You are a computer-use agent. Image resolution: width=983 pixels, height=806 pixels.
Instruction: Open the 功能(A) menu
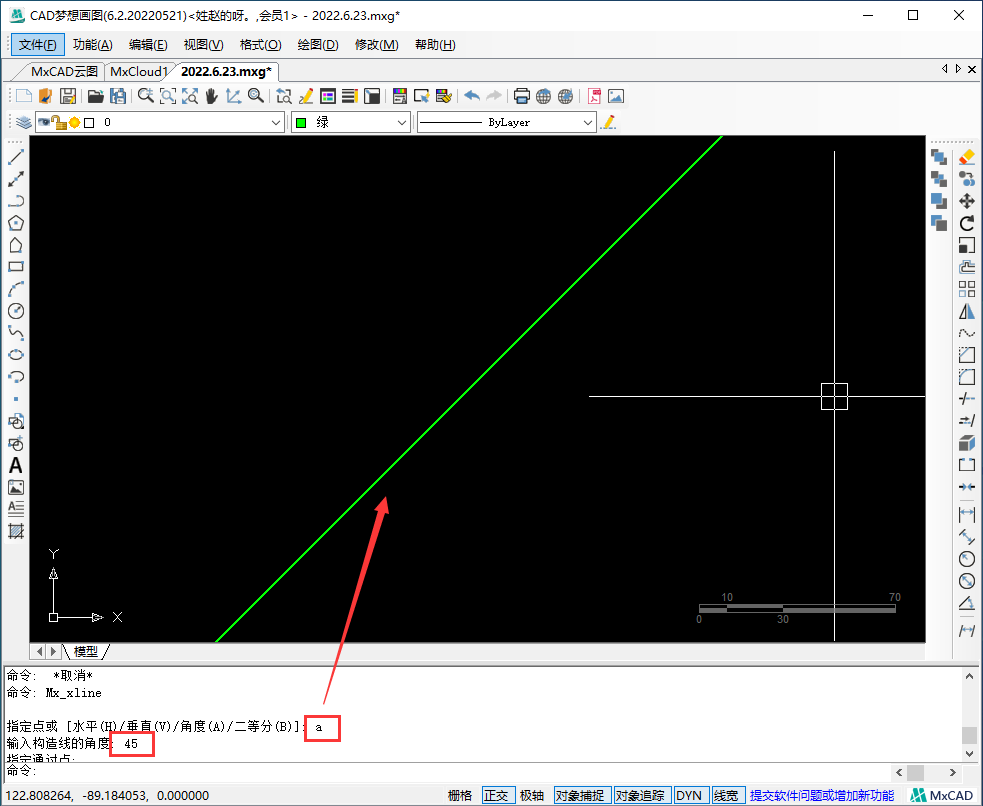(x=93, y=44)
